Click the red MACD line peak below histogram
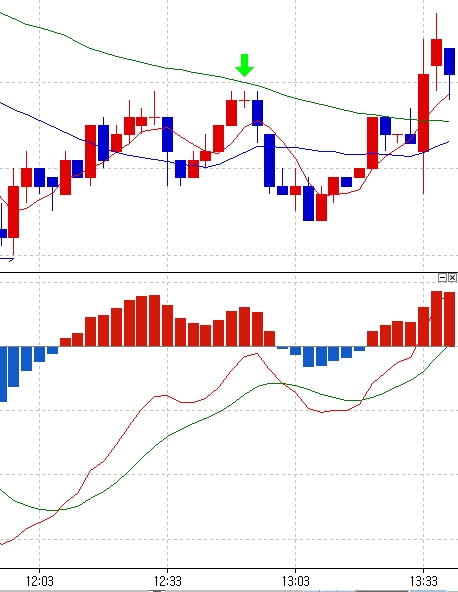 [x=256, y=354]
